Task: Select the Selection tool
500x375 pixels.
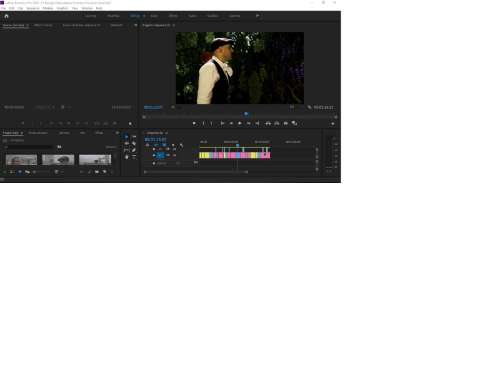Action: tap(126, 137)
